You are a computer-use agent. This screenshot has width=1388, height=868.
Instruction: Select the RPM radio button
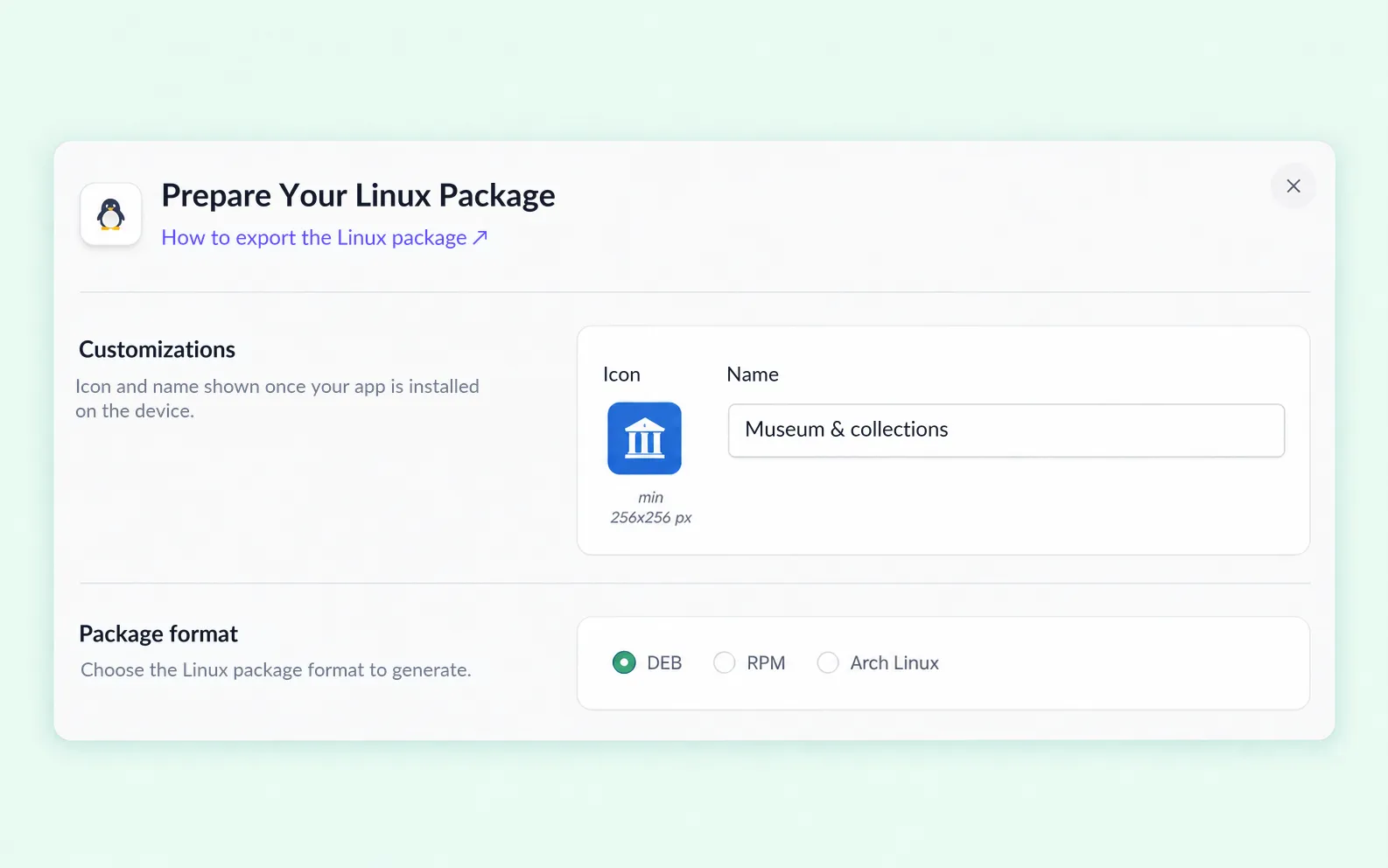coord(724,663)
